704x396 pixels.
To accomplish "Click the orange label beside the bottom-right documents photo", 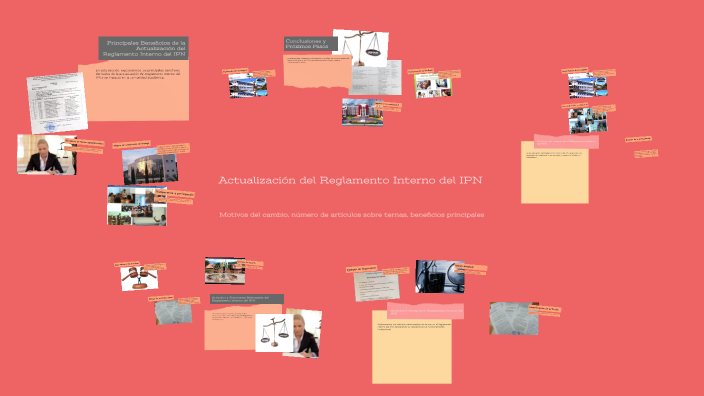I will (x=544, y=308).
